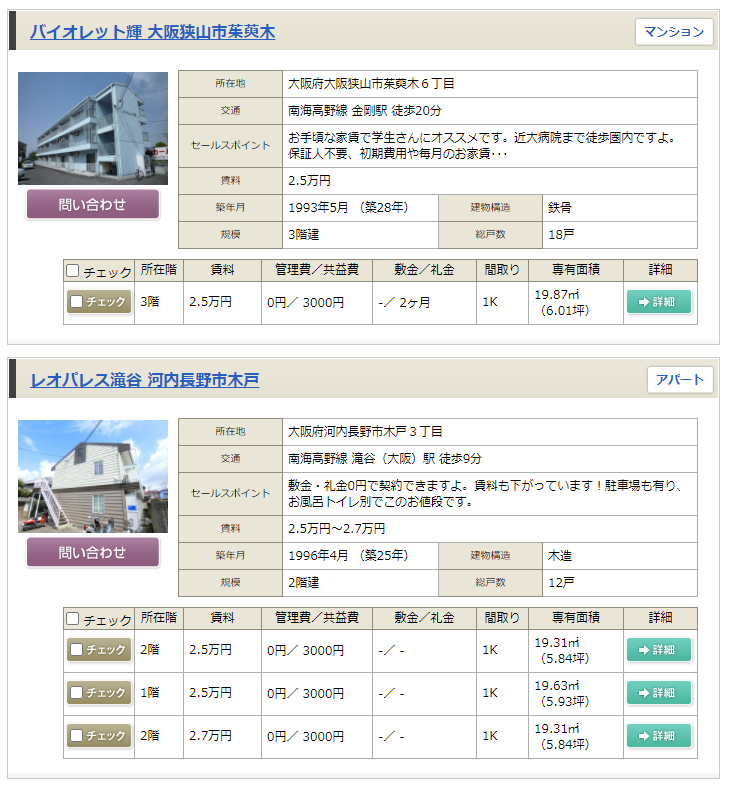This screenshot has width=738, height=786.
Task: View the レオパレス滝谷 building photo
Action: [93, 476]
